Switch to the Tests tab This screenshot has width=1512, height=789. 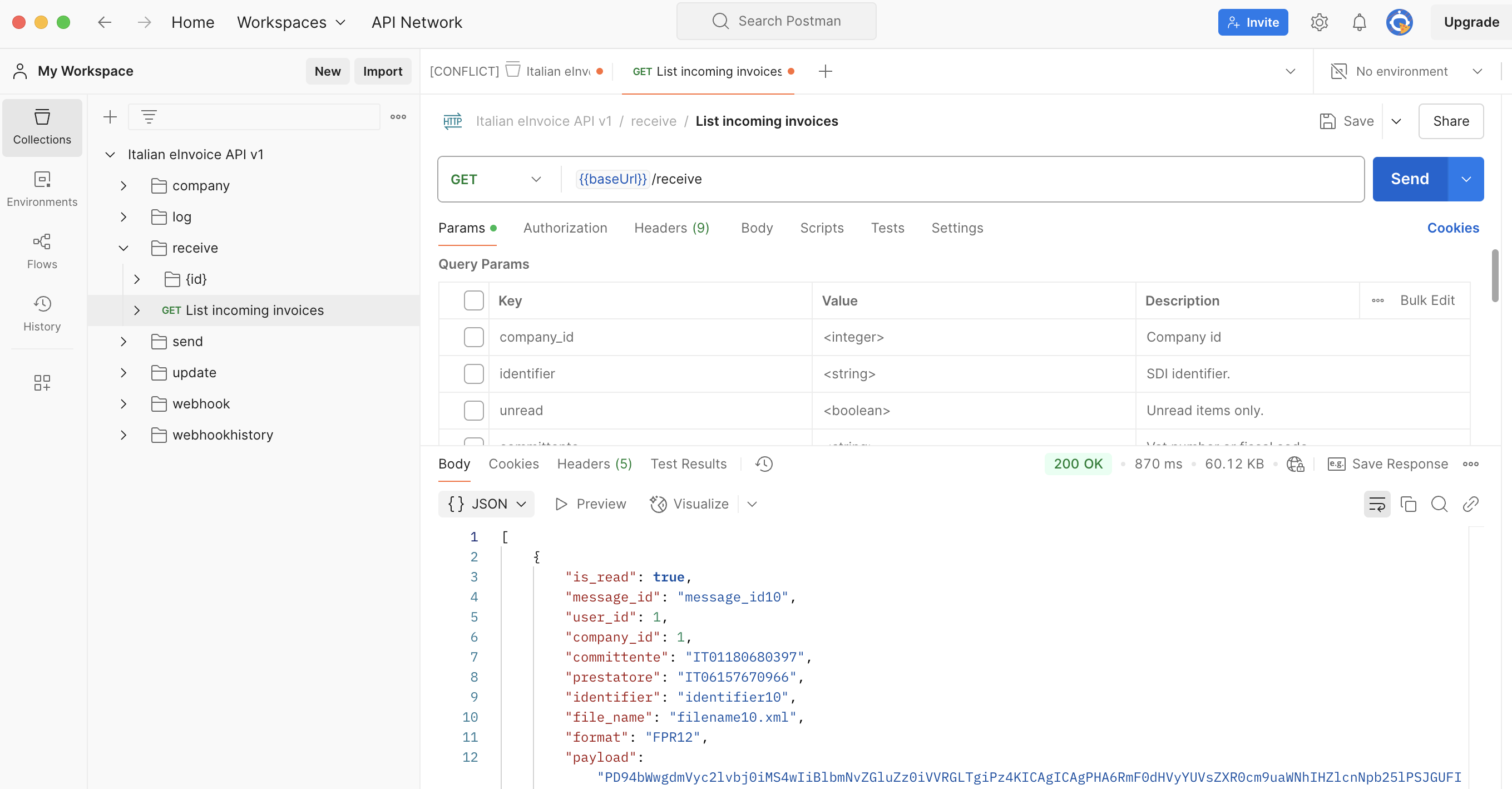pos(887,228)
